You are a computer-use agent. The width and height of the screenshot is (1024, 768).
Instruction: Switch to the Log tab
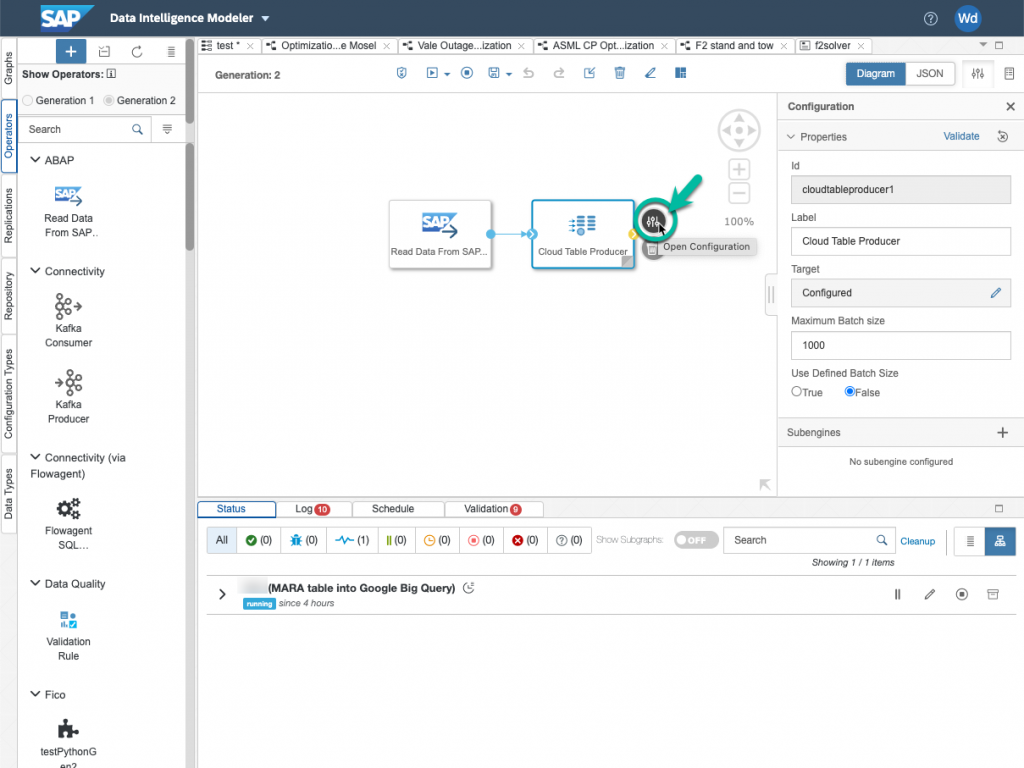coord(311,509)
